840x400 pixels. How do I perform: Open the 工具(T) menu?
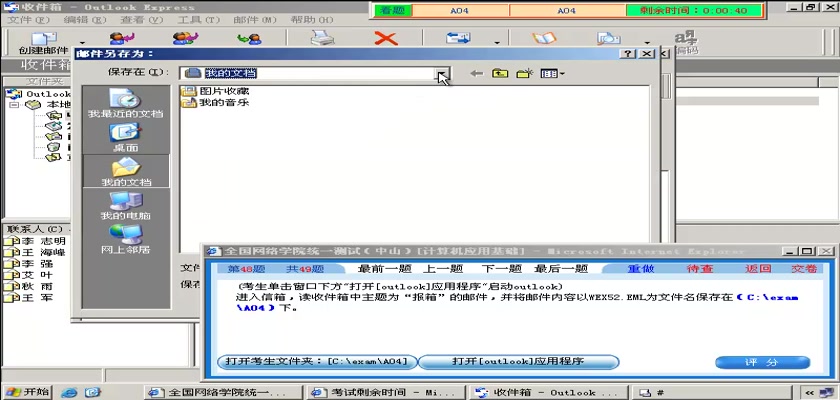(199, 20)
